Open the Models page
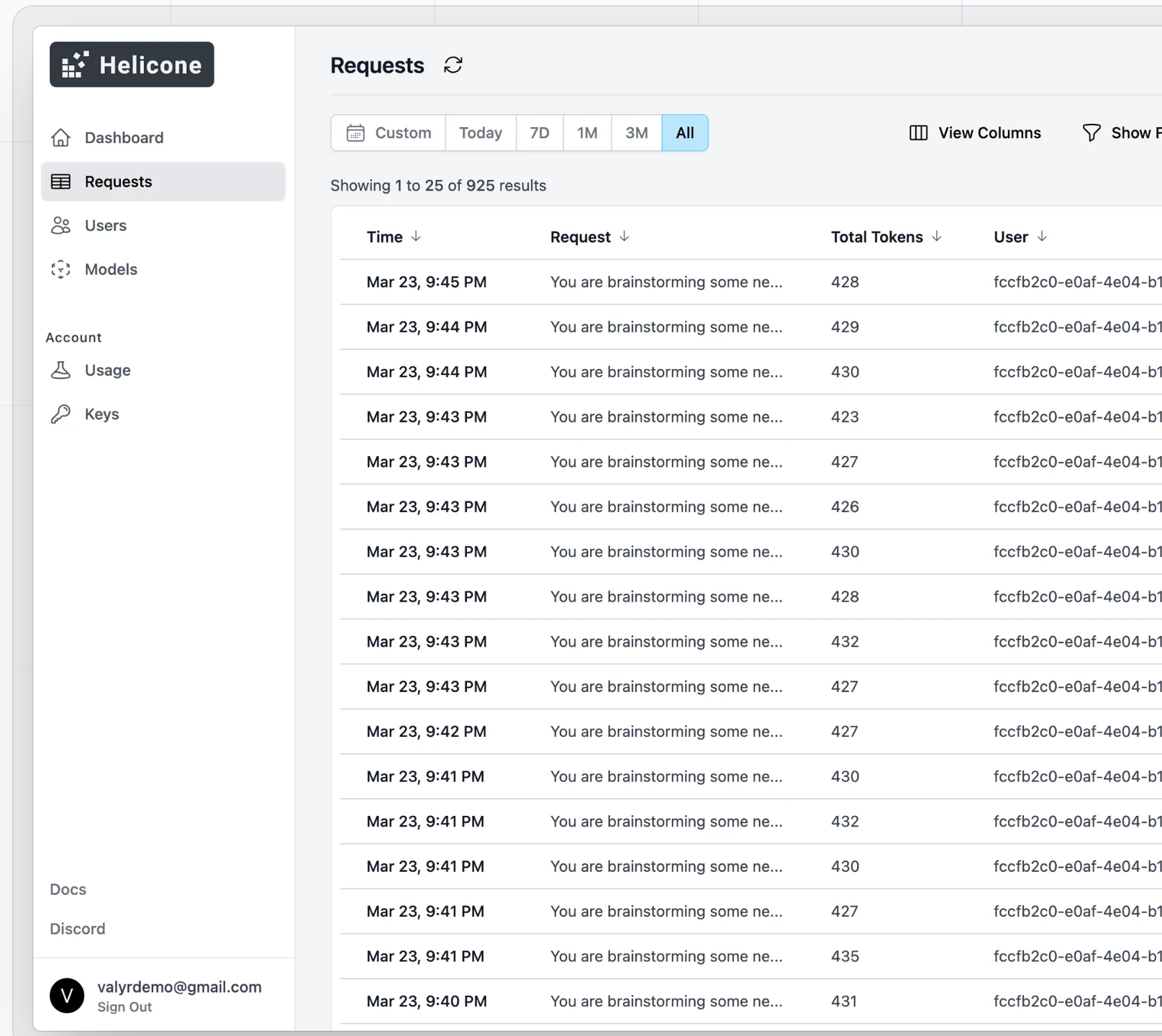1162x1036 pixels. (163, 270)
